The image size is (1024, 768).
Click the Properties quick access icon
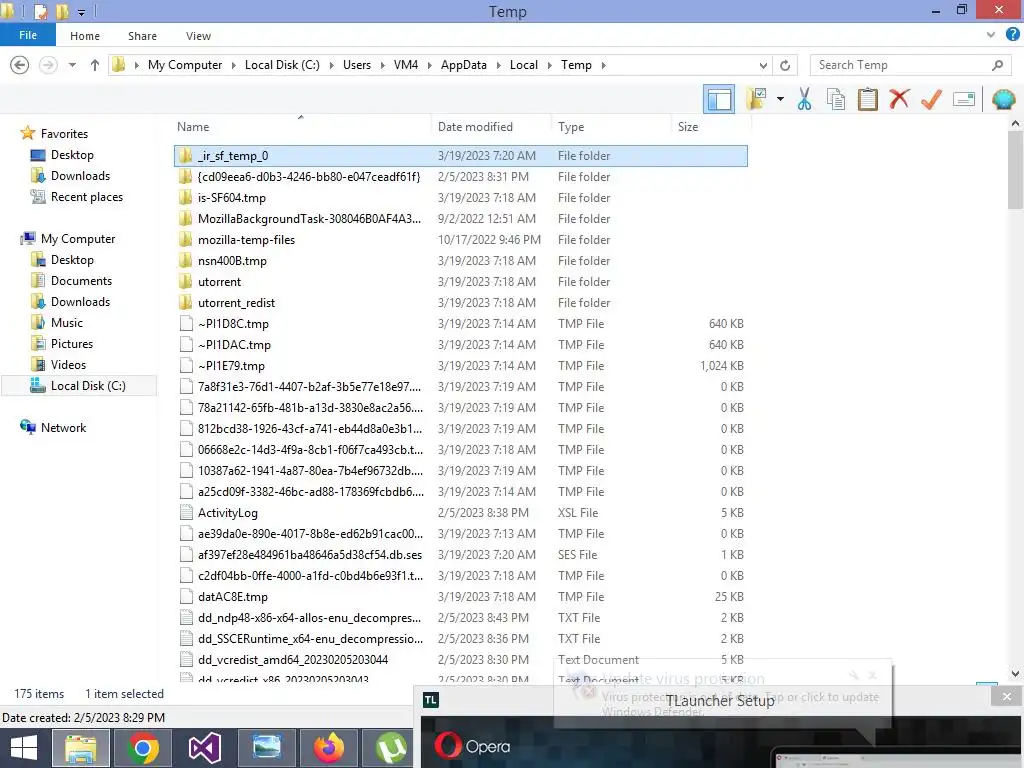(x=40, y=11)
